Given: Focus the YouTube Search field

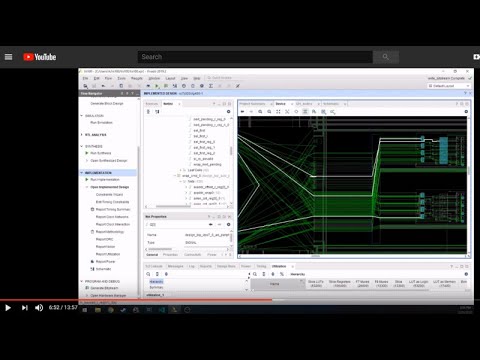Looking at the screenshot, I should [x=255, y=57].
